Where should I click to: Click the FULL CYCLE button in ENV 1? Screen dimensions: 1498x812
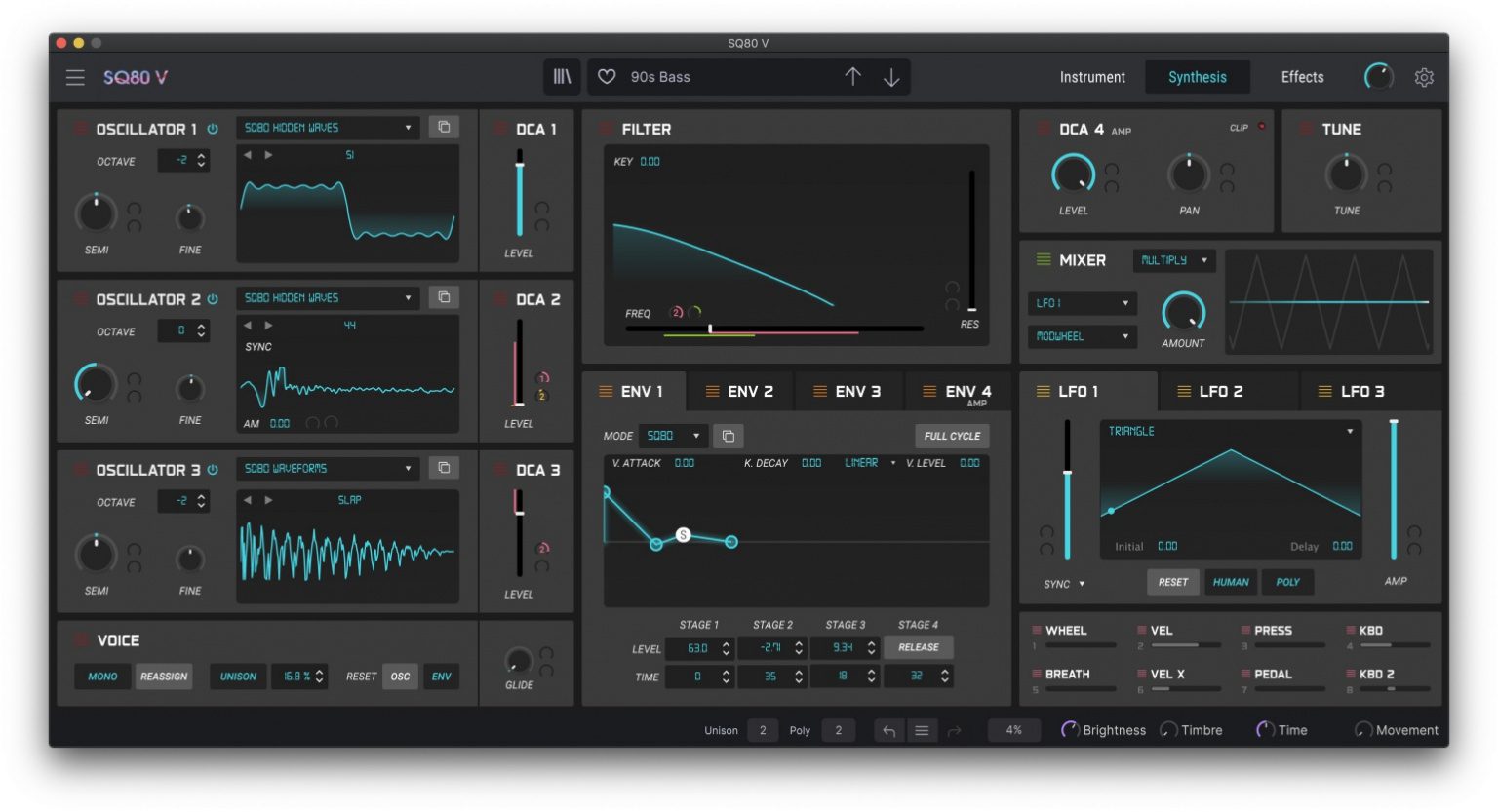click(x=952, y=436)
